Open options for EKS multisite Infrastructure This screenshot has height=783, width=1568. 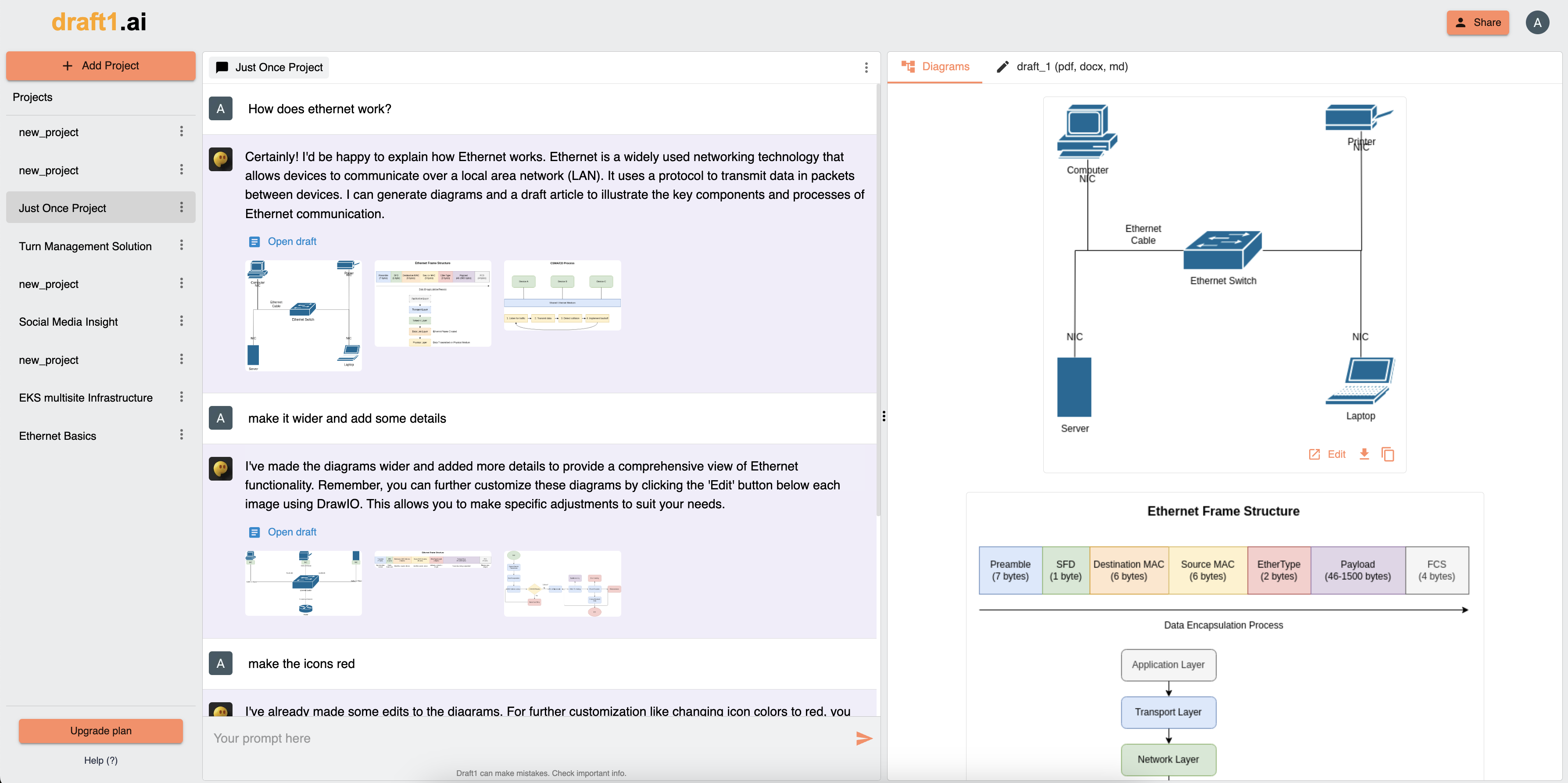[x=181, y=397]
